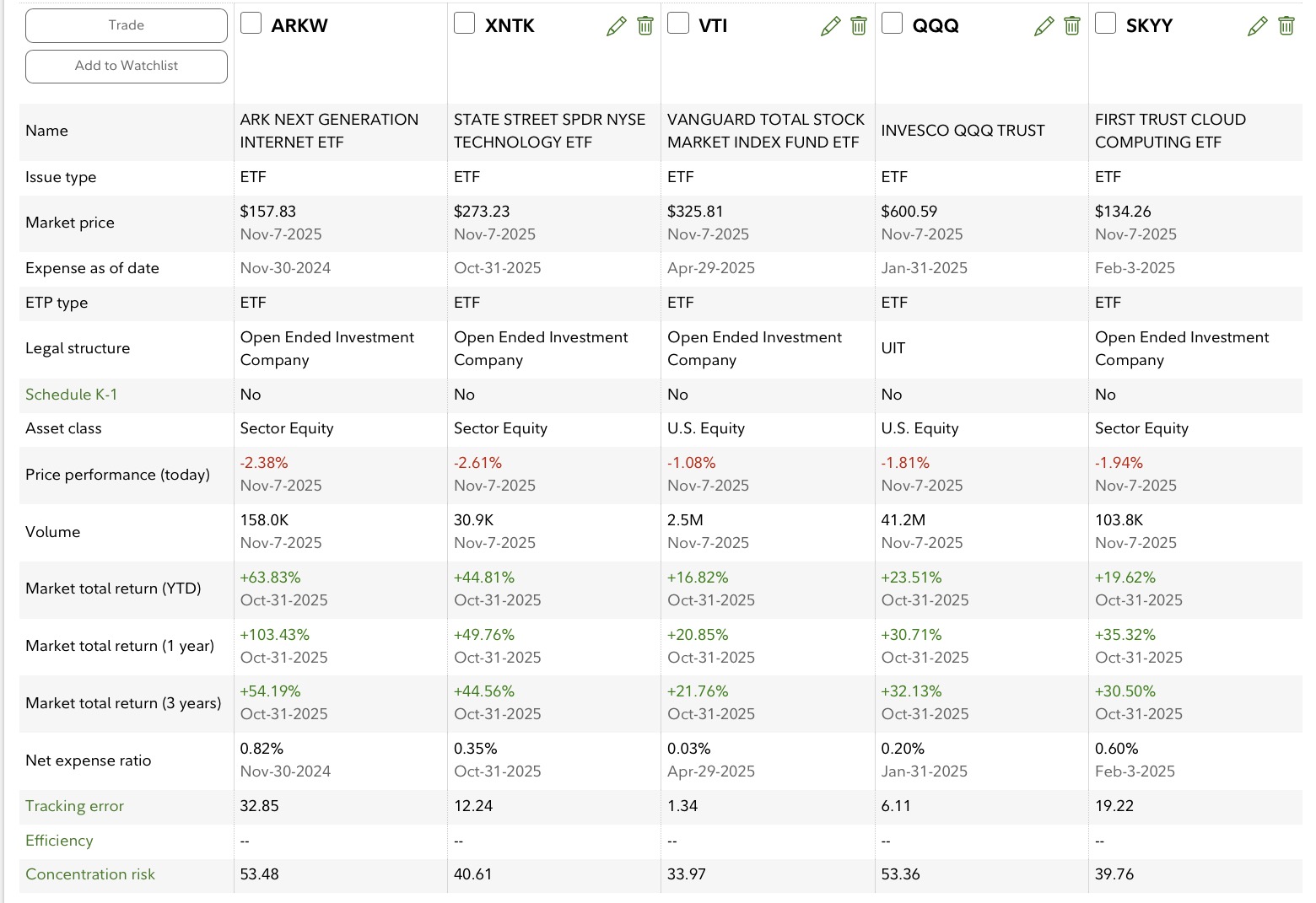The width and height of the screenshot is (1316, 903).
Task: Mark the SKYY checkbox
Action: coord(1105,24)
